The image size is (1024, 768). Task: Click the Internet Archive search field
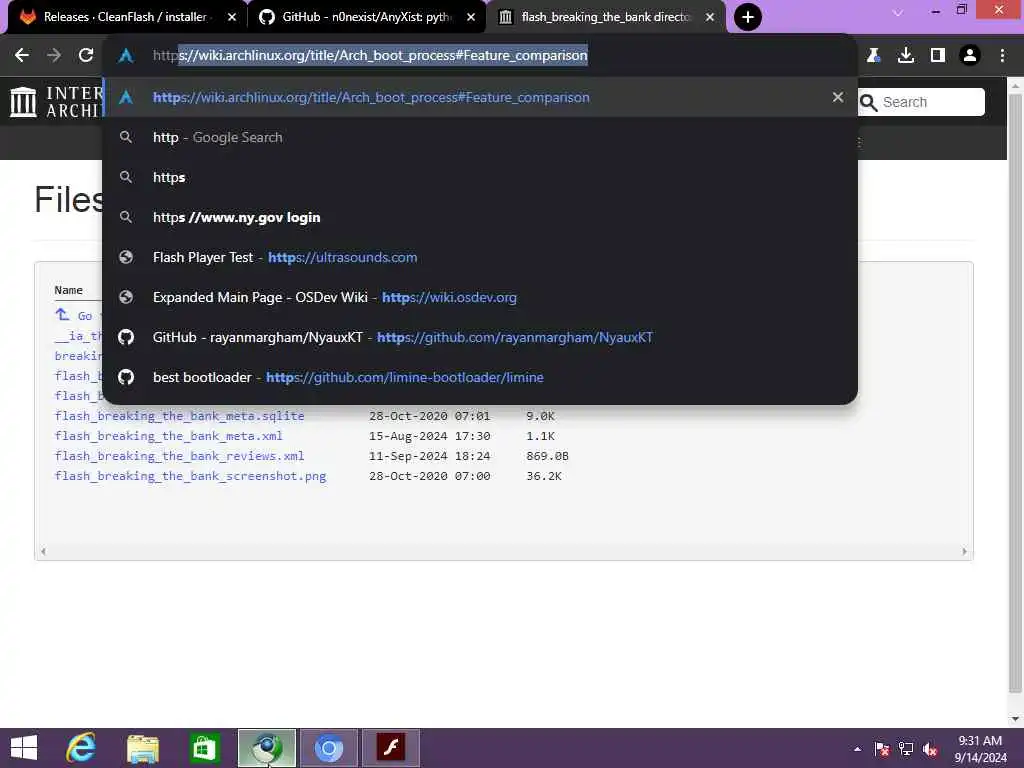click(x=921, y=102)
